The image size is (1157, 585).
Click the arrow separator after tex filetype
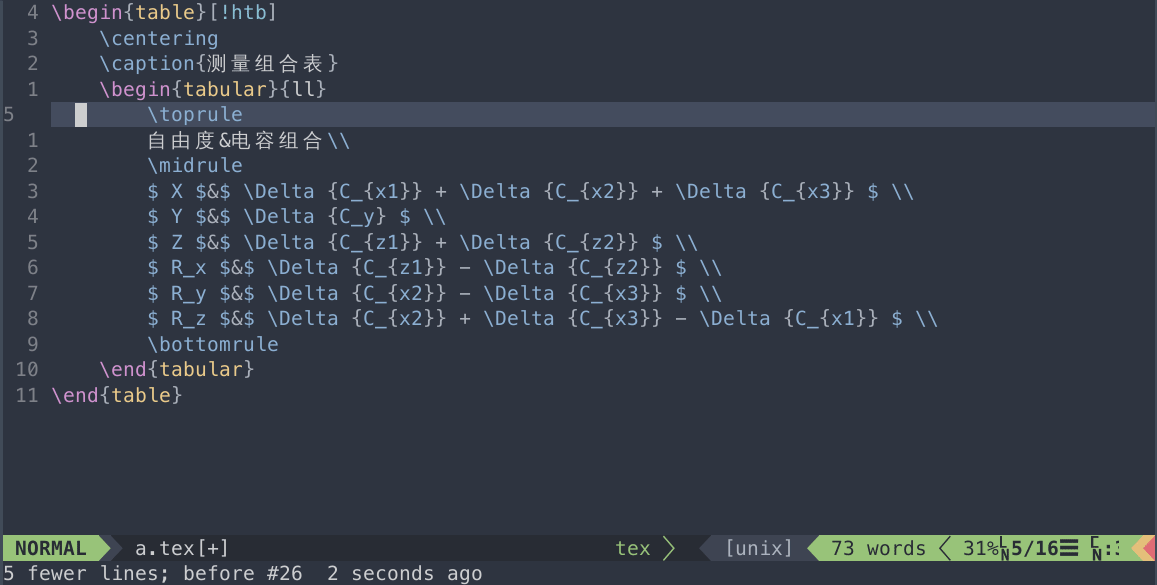click(669, 548)
